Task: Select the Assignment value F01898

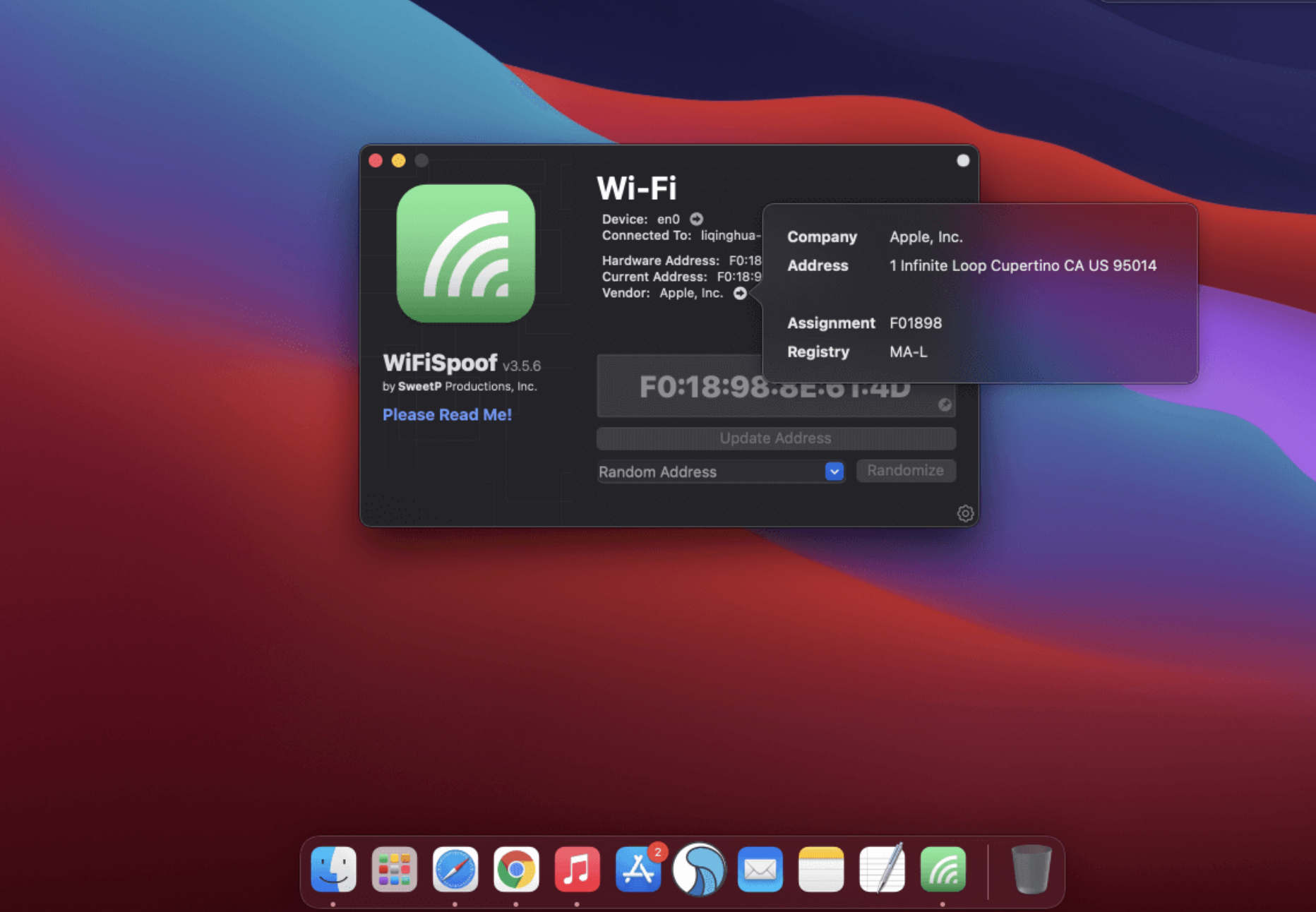Action: [916, 323]
